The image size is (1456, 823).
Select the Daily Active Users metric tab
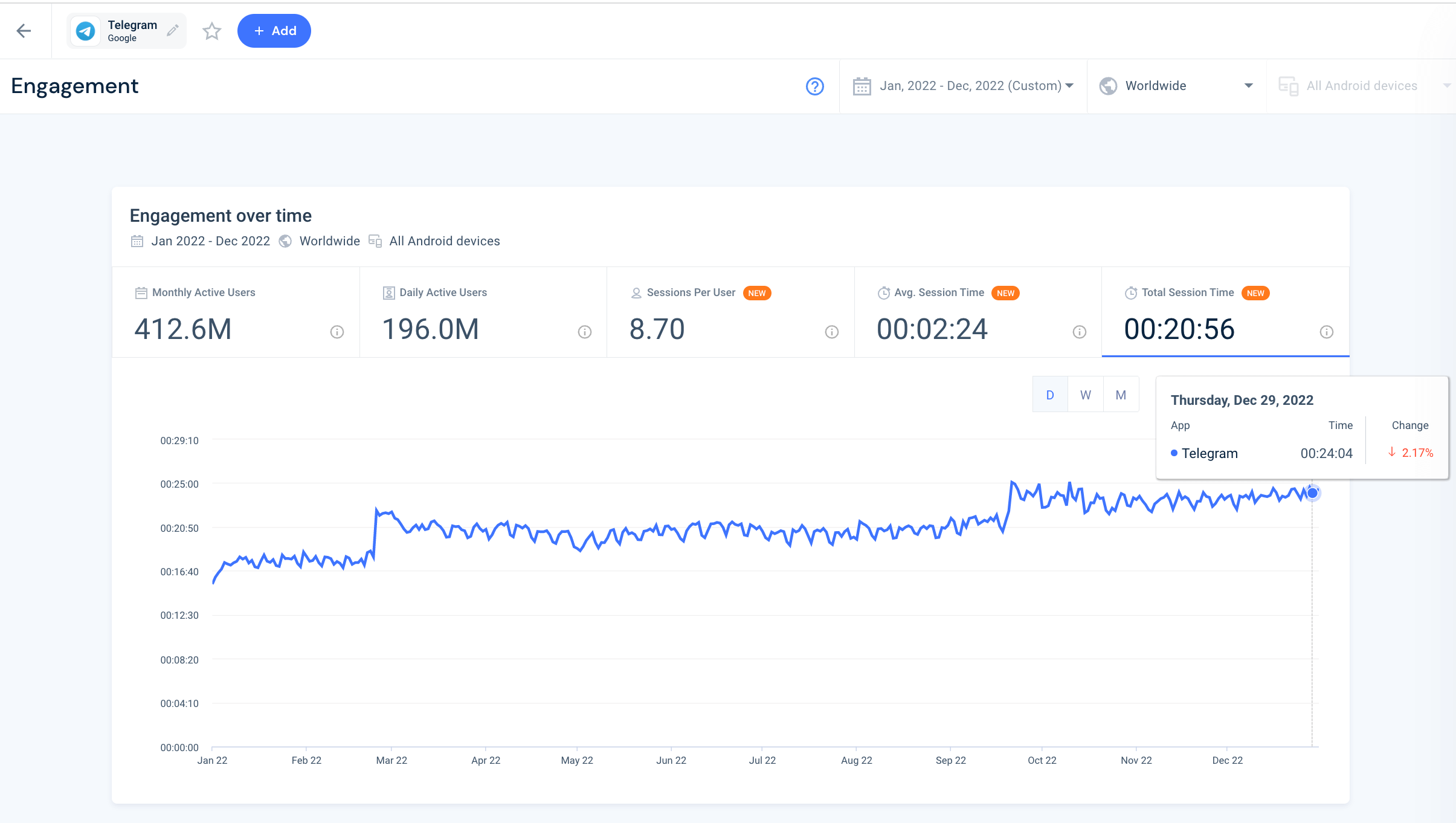483,312
